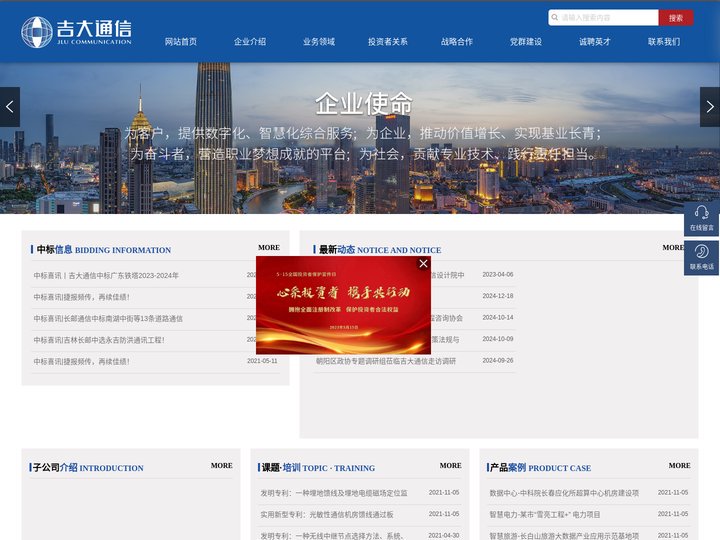This screenshot has width=720, height=540.
Task: Open patent 一种埋地馈线及埋地电缆磁场定位监 item
Action: click(334, 493)
